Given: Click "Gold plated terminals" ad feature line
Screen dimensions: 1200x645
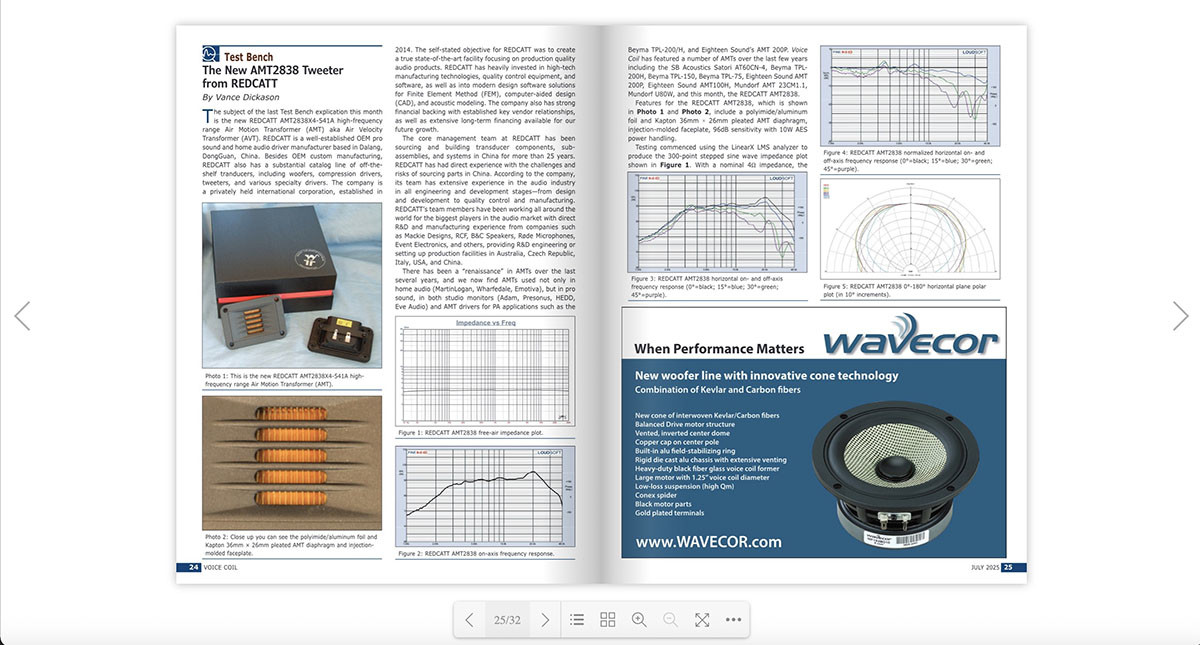Looking at the screenshot, I should [x=670, y=514].
